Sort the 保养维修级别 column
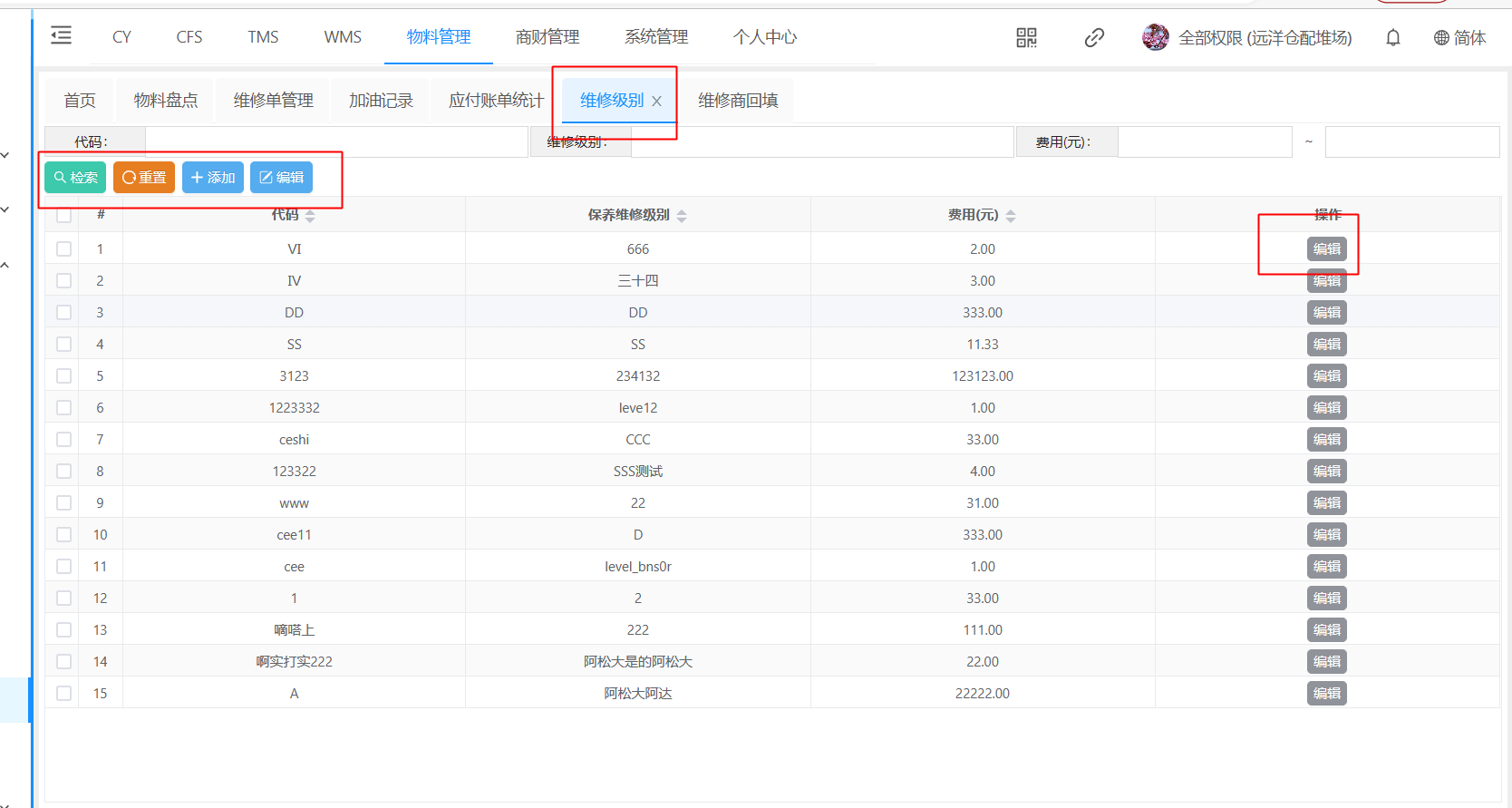This screenshot has width=1512, height=808. (682, 216)
